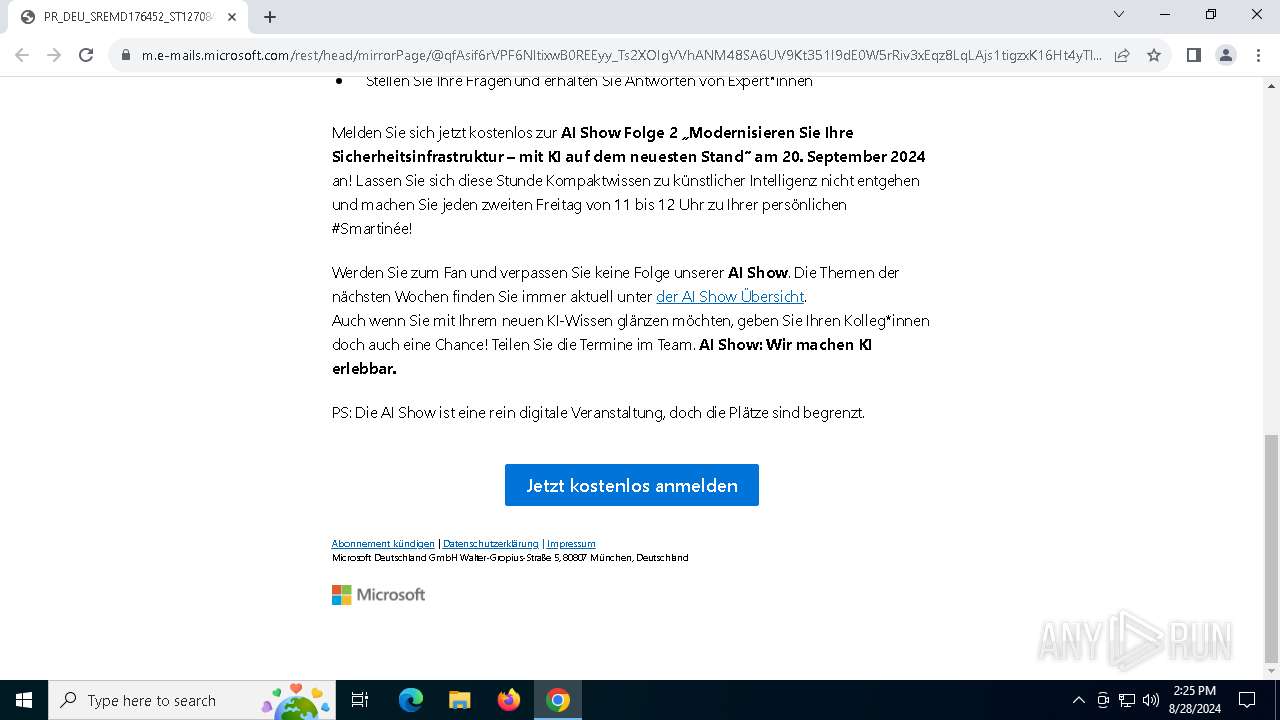Click scrollbar down arrow
1280x720 pixels.
[1271, 672]
